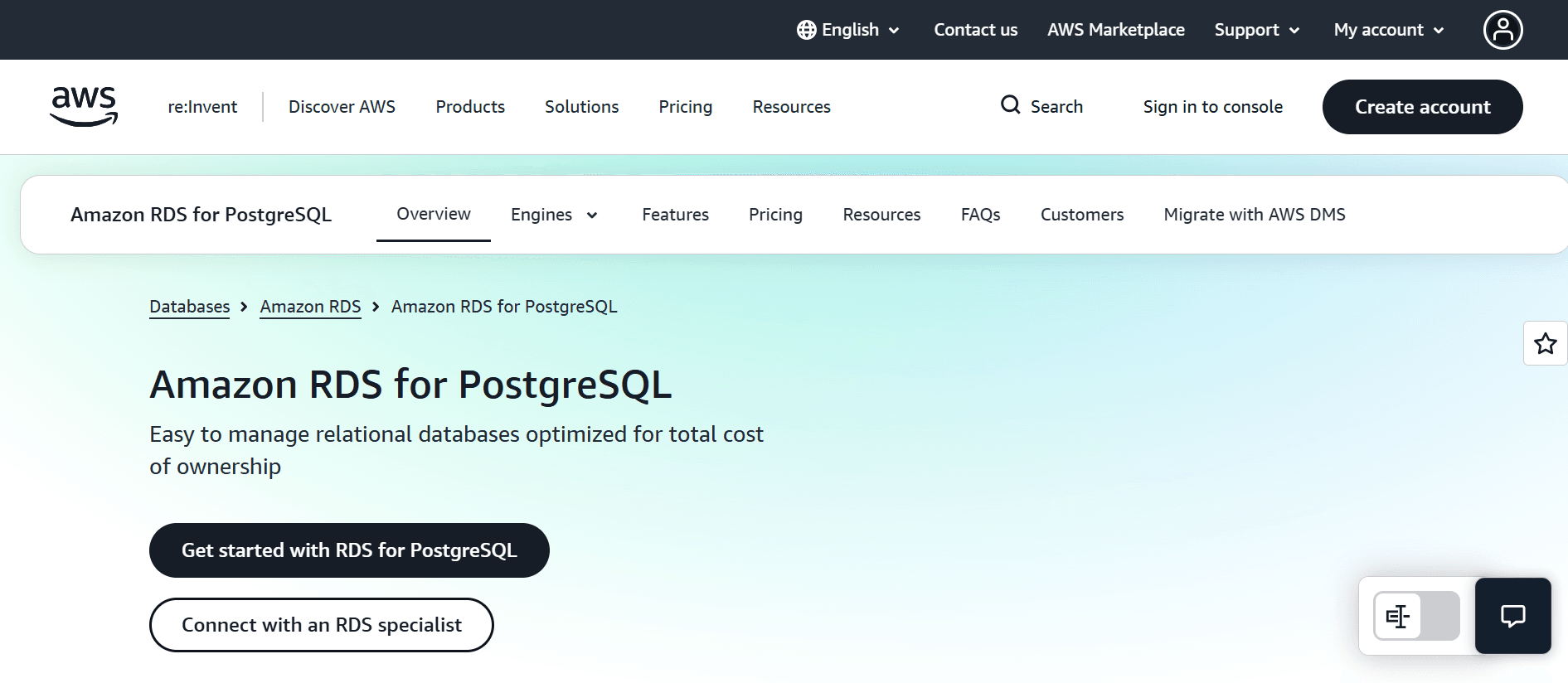Open the Solutions menu

point(581,107)
